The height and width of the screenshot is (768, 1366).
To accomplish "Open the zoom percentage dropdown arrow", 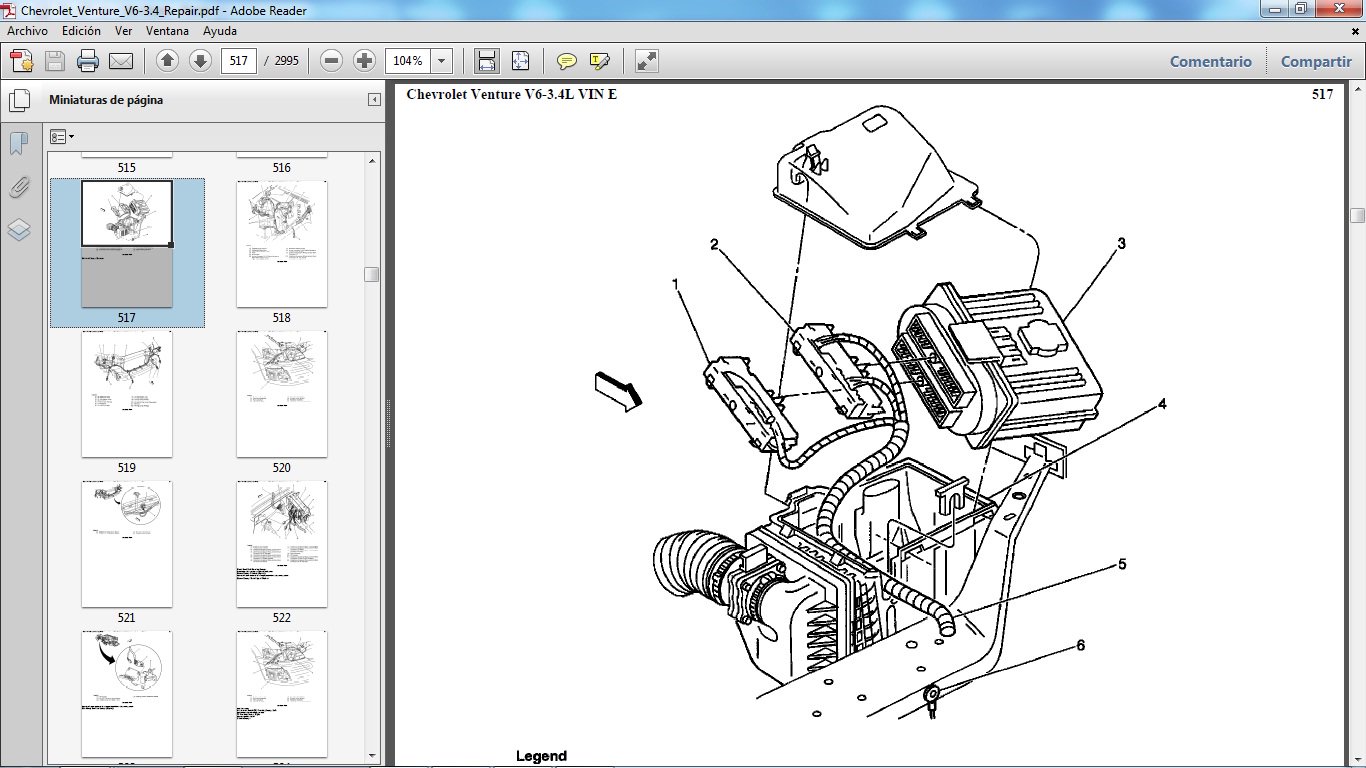I will [x=442, y=61].
